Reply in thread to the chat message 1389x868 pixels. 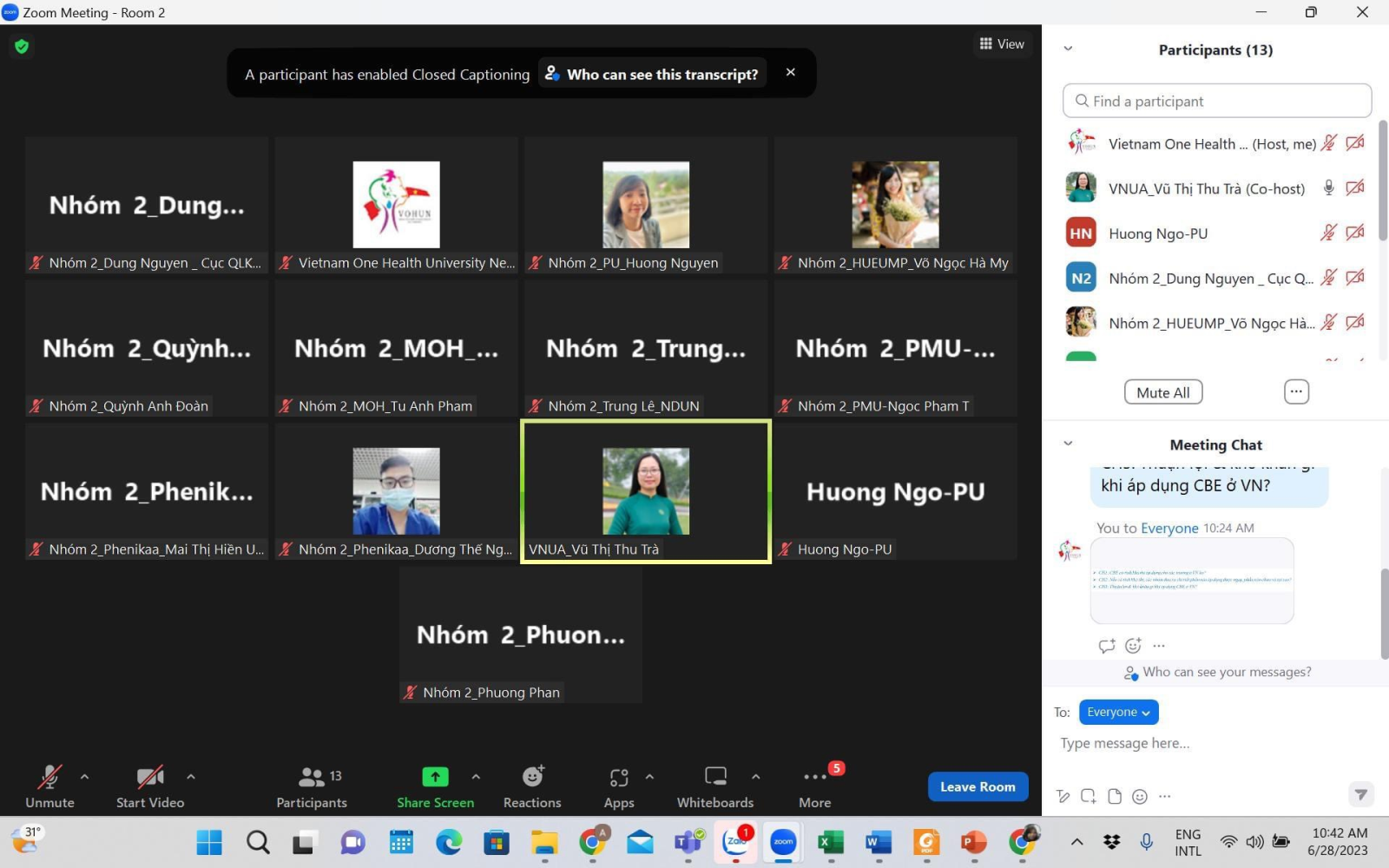coord(1107,646)
